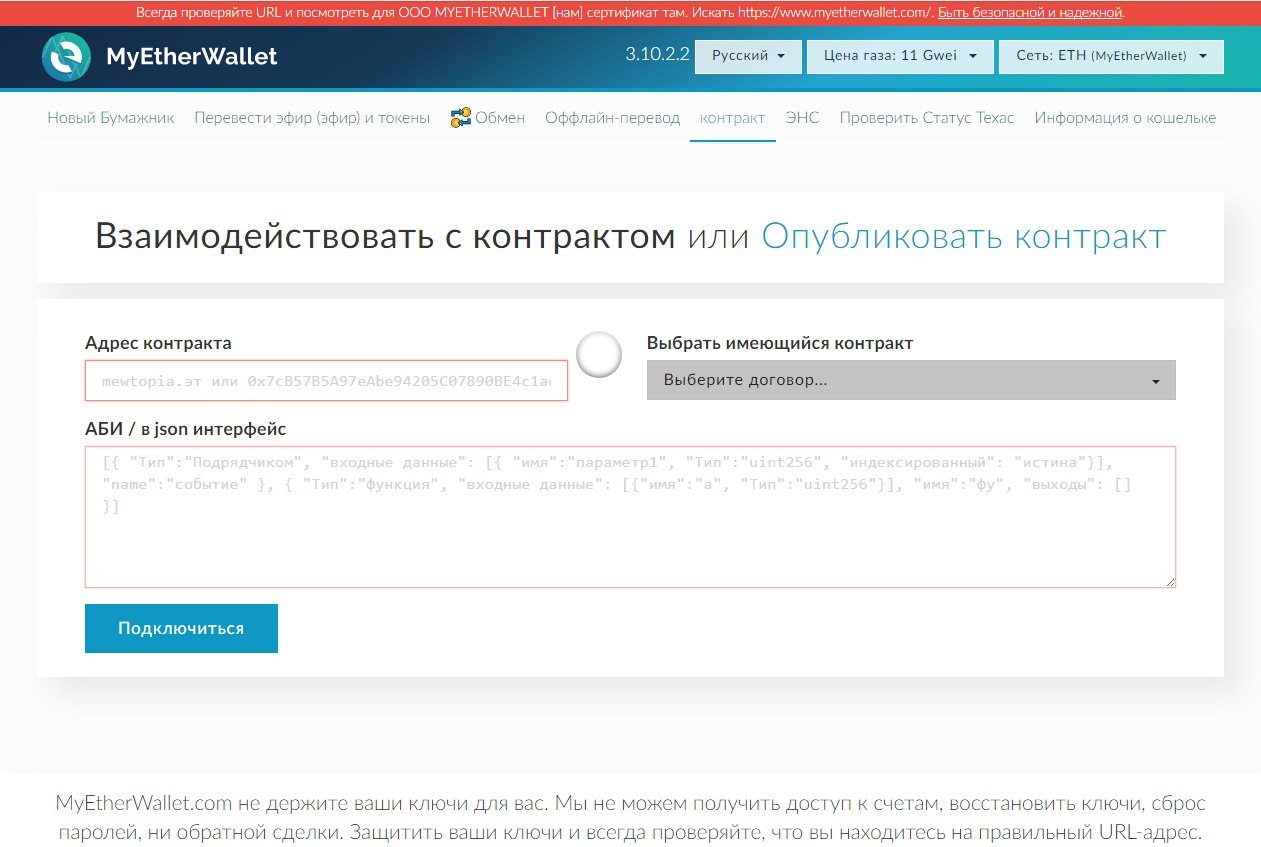Click the circular identicon next to the contract address
The image size is (1261, 847).
(599, 355)
